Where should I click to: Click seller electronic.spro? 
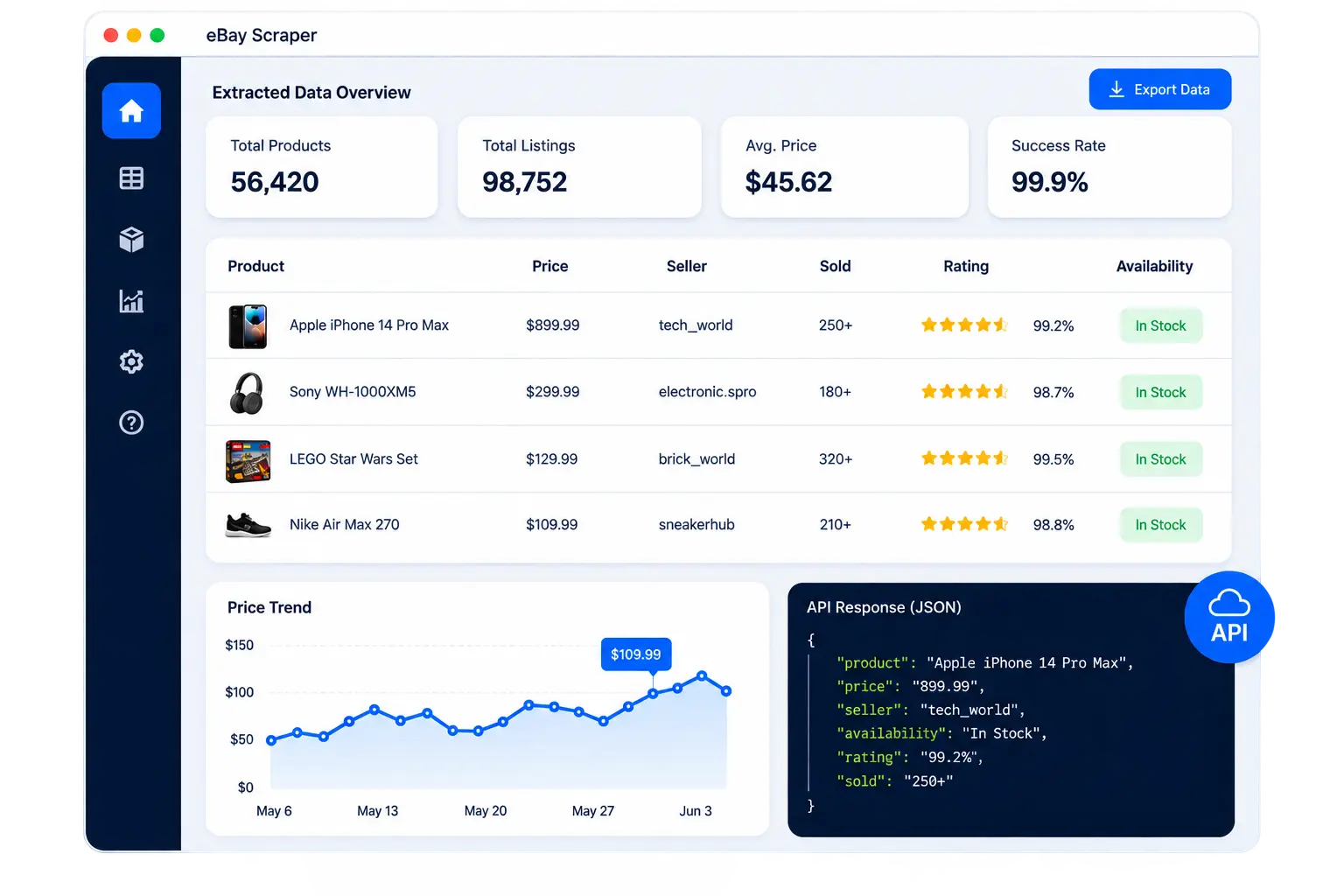707,392
